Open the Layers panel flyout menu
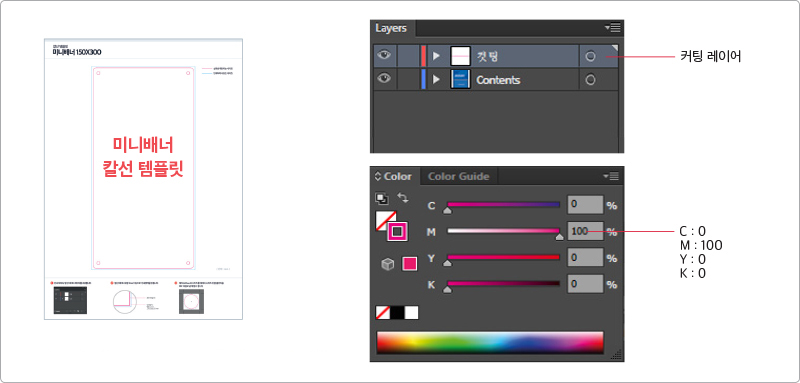Screen dimensions: 800x383 [x=612, y=28]
